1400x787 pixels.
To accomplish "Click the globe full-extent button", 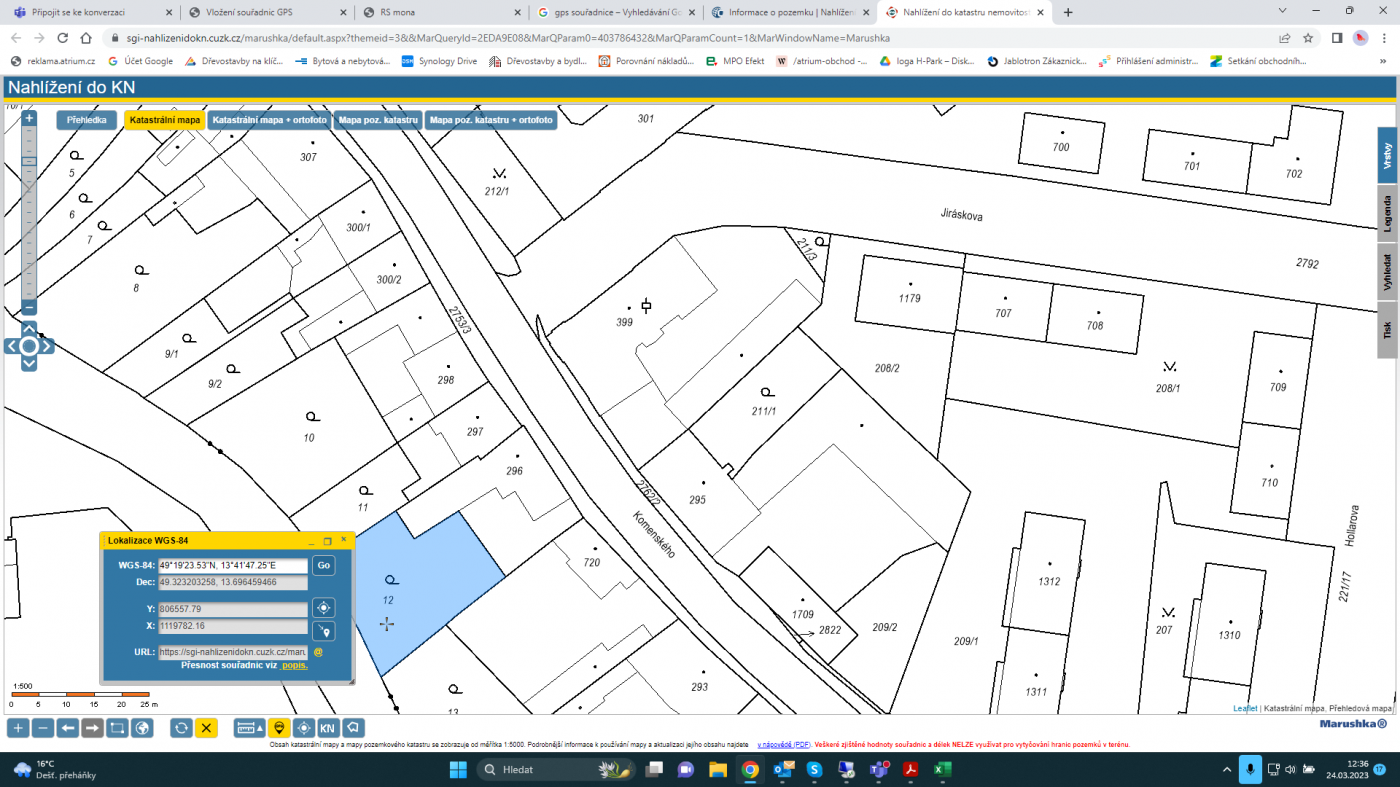I will (142, 728).
